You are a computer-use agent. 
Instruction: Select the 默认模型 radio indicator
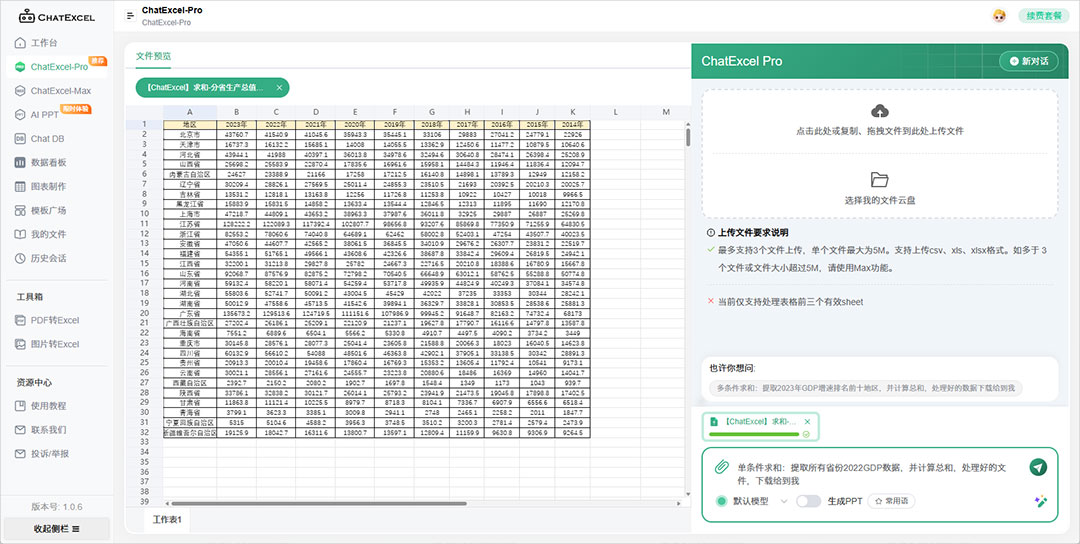point(721,501)
